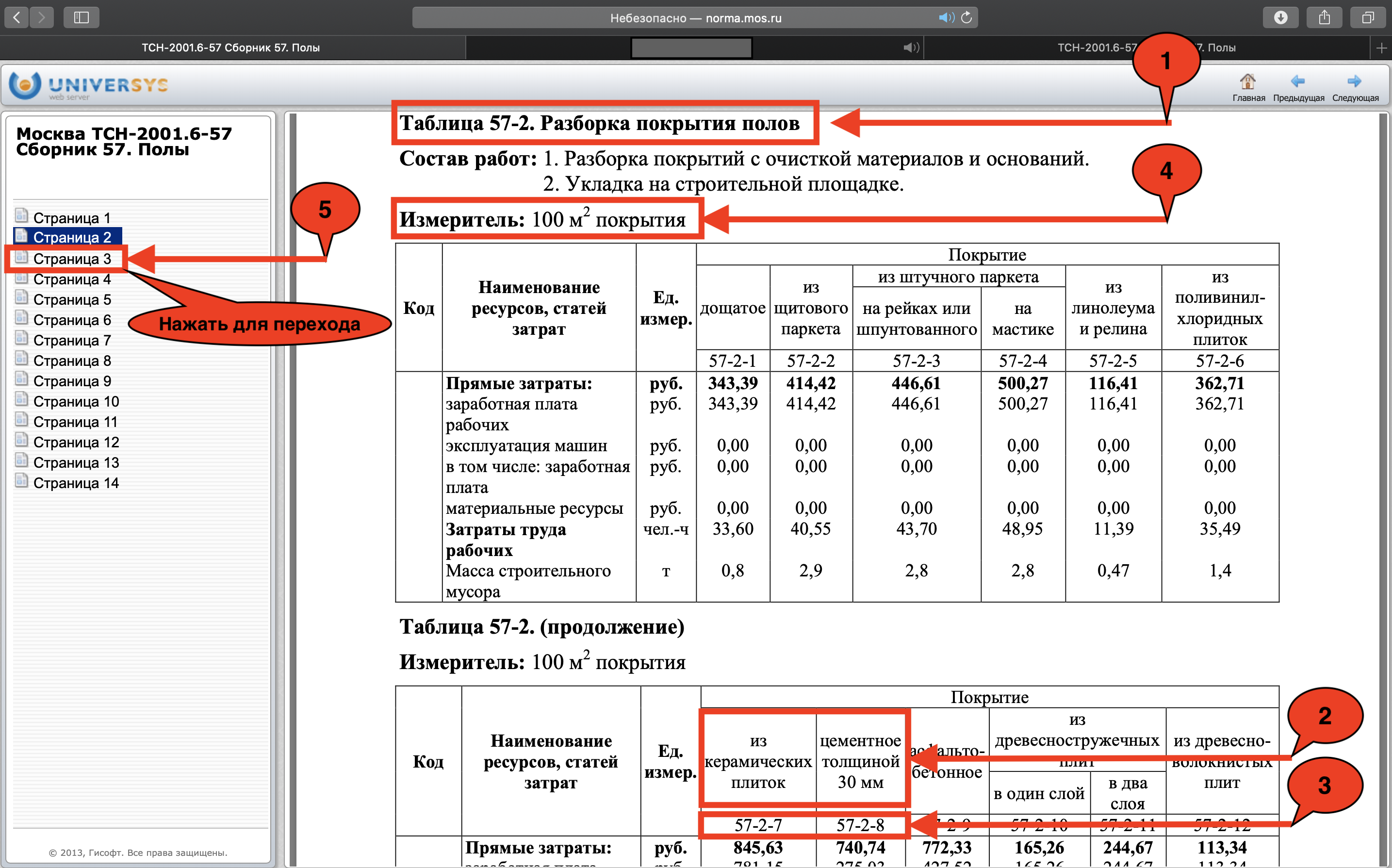
Task: Open Страница 5 in sidebar
Action: coord(72,300)
